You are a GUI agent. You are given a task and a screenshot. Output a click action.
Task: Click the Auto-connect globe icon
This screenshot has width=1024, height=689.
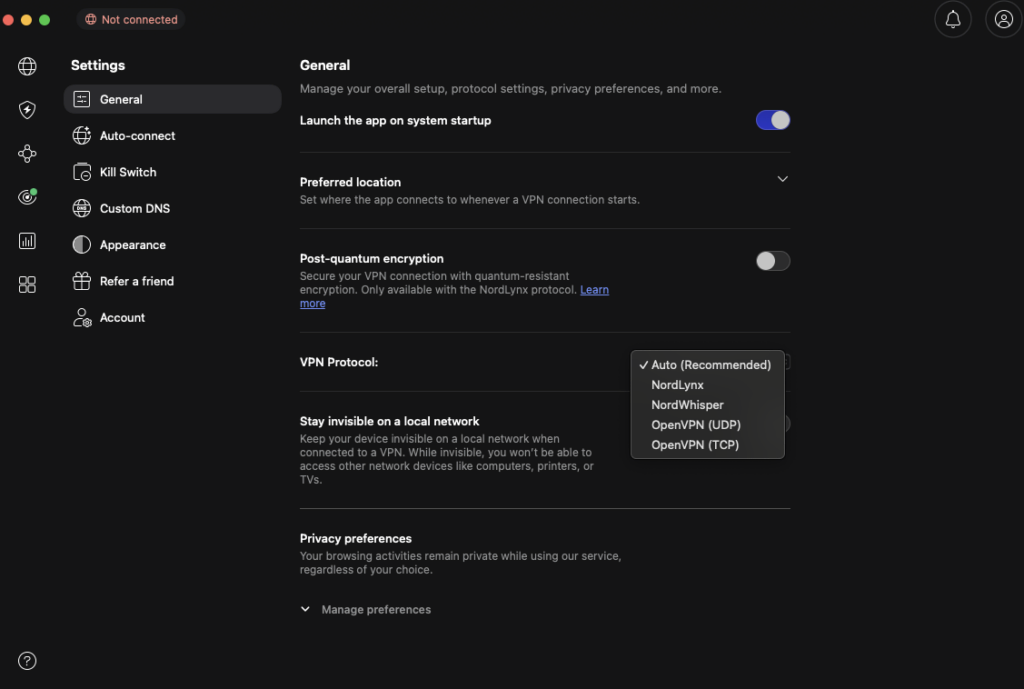pyautogui.click(x=82, y=136)
